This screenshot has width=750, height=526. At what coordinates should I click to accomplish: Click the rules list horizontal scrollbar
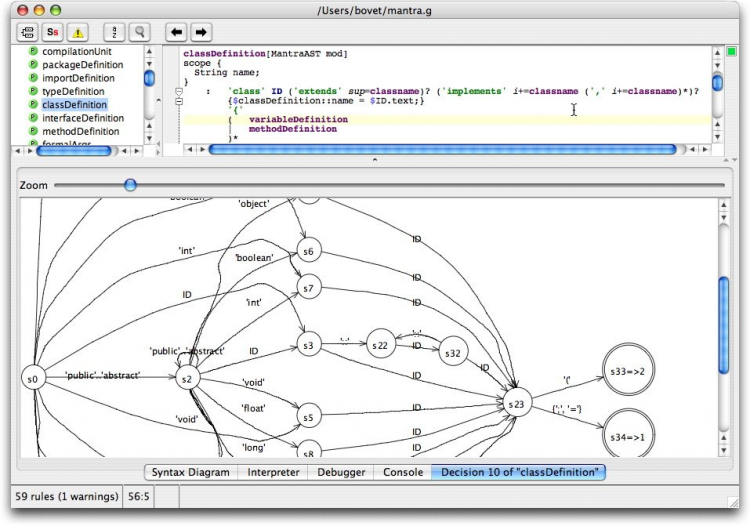click(74, 151)
